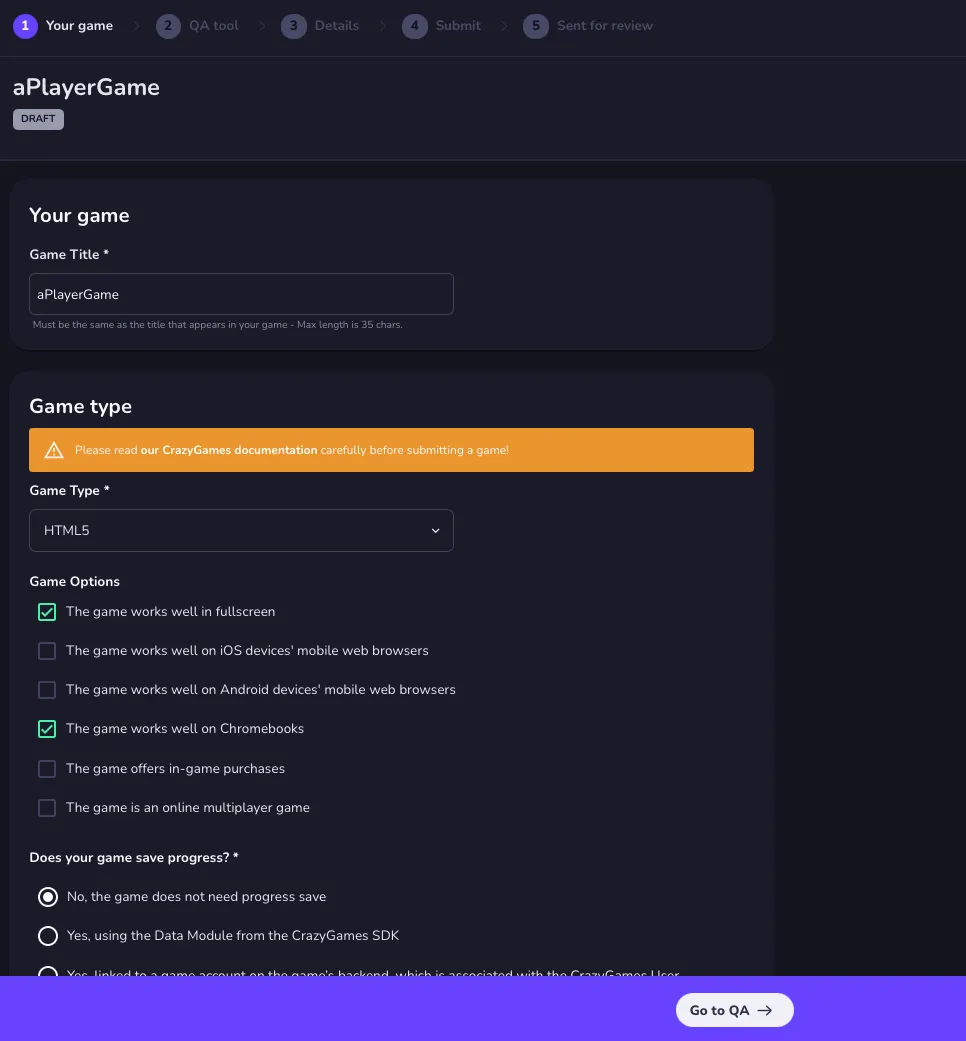
Task: Click the step 2 circle icon
Action: (168, 26)
